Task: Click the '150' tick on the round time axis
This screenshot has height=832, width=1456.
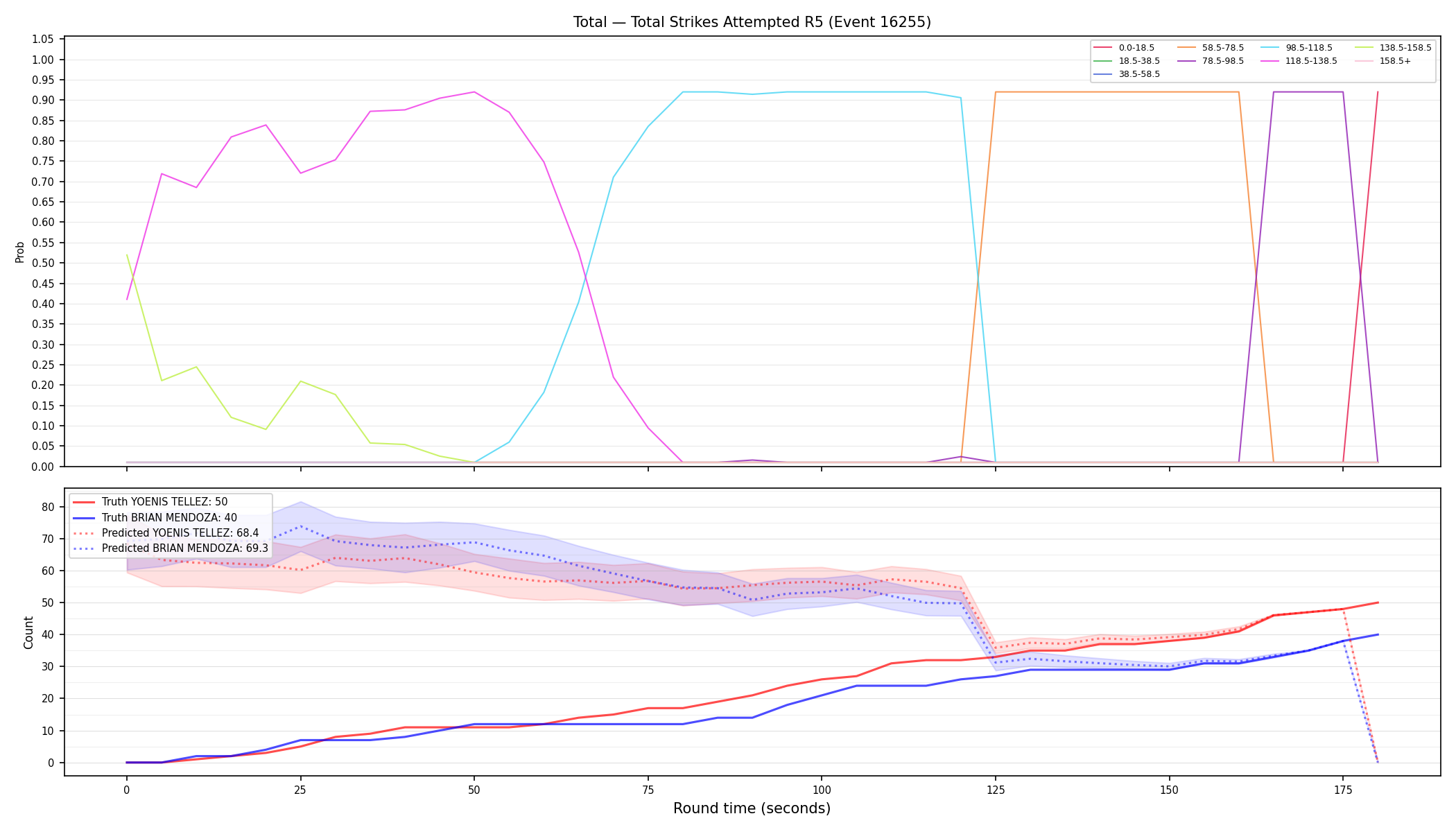Action: [1169, 790]
